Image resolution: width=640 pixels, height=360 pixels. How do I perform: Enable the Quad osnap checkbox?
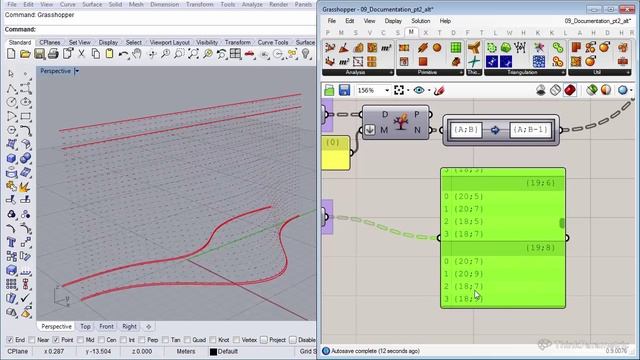[187, 340]
